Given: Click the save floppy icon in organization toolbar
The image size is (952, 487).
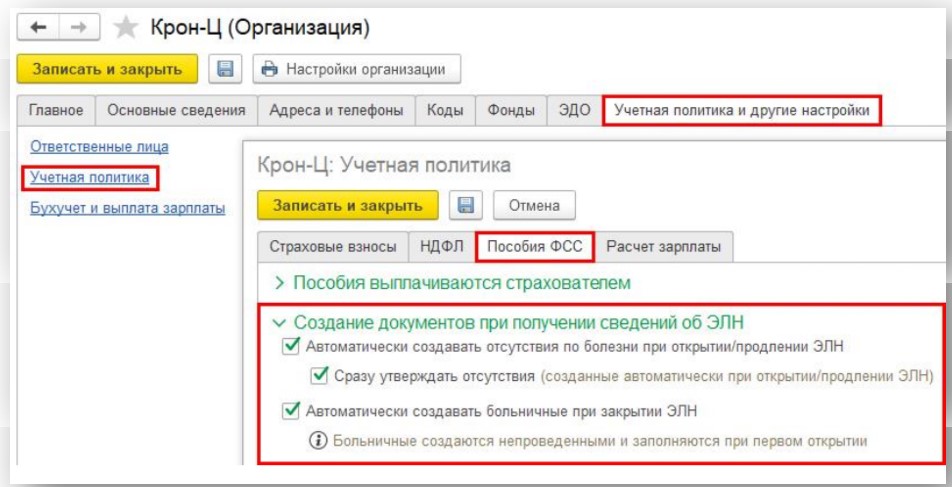Looking at the screenshot, I should [225, 69].
